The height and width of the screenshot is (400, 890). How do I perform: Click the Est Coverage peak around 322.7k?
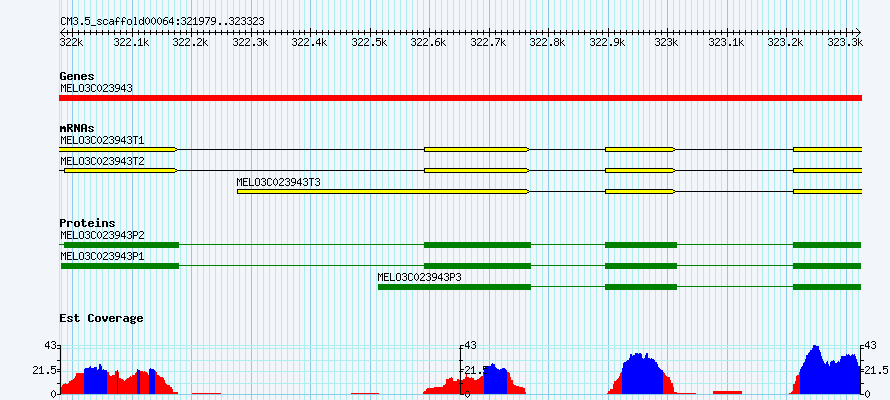pos(475,379)
